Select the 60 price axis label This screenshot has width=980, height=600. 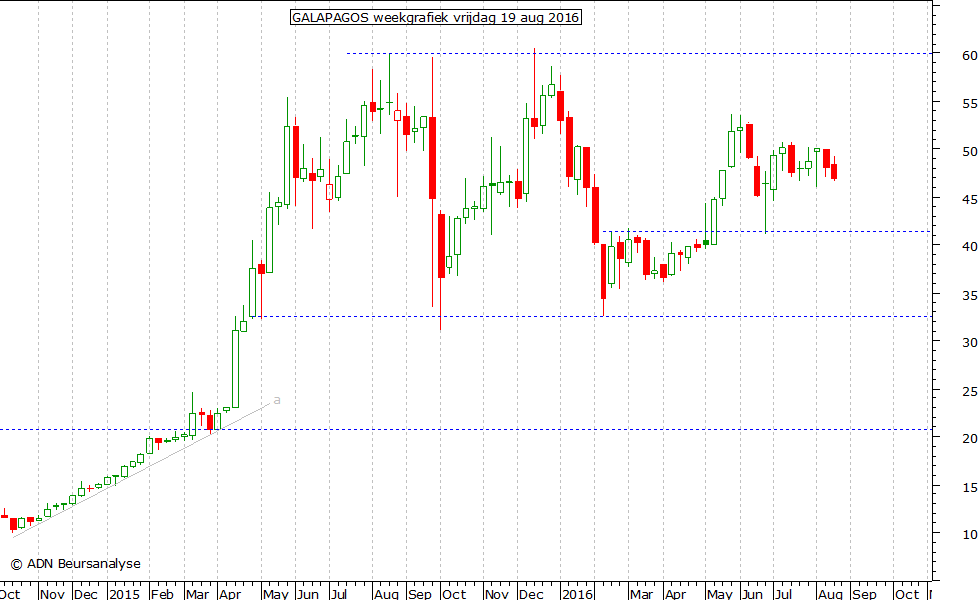pos(969,56)
